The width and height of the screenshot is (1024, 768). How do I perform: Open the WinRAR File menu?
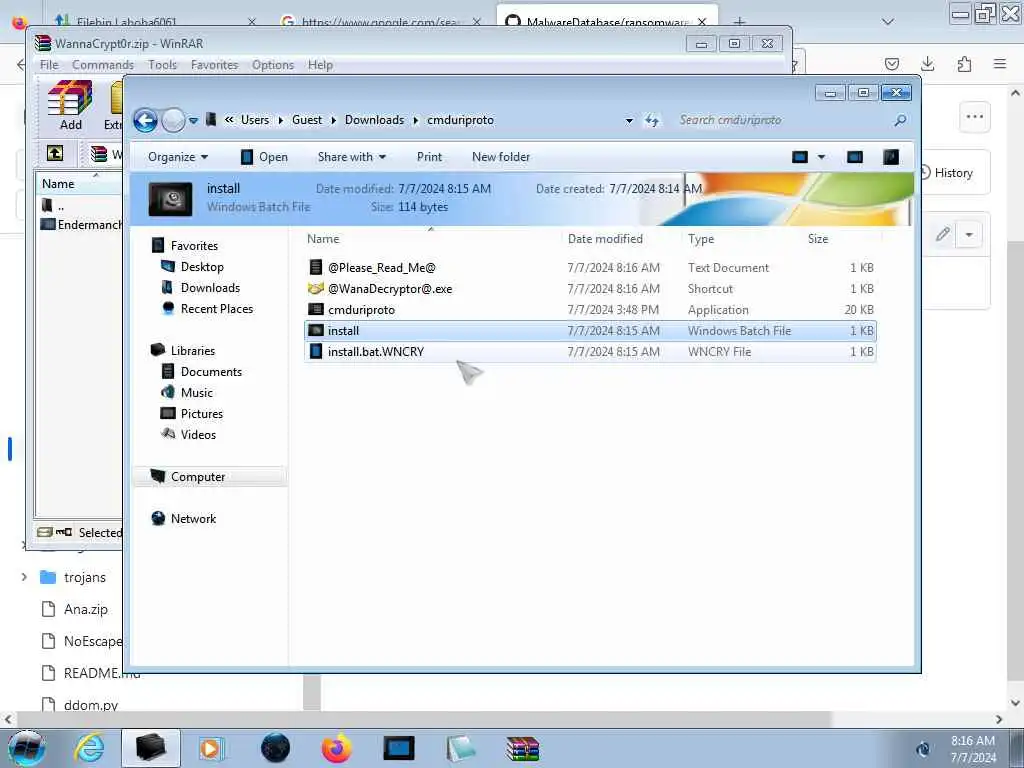pos(49,65)
